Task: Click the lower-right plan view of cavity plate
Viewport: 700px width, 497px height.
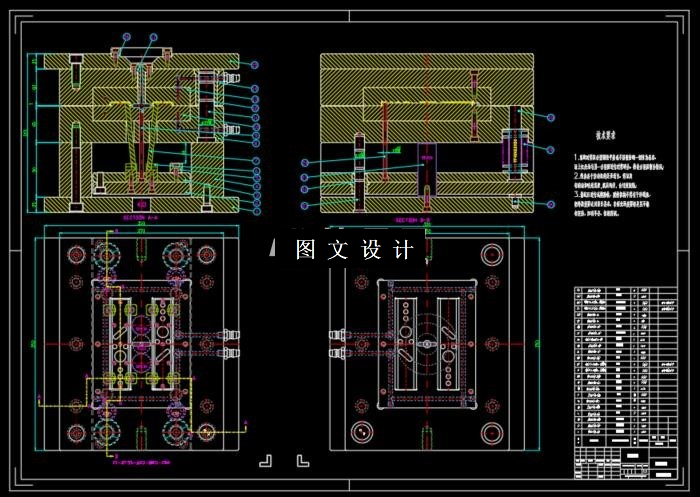Action: pos(427,343)
